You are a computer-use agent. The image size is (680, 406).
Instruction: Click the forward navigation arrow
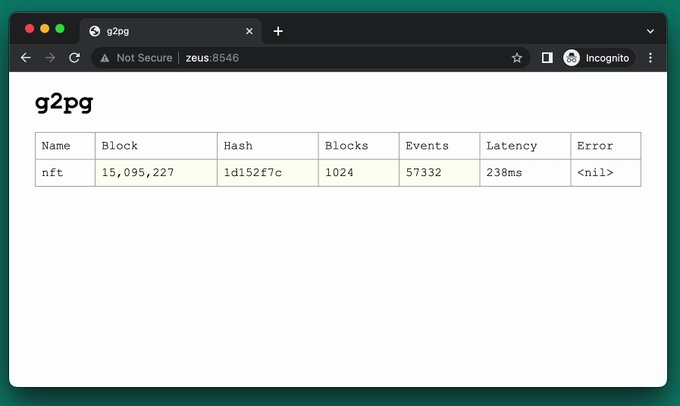pyautogui.click(x=50, y=58)
